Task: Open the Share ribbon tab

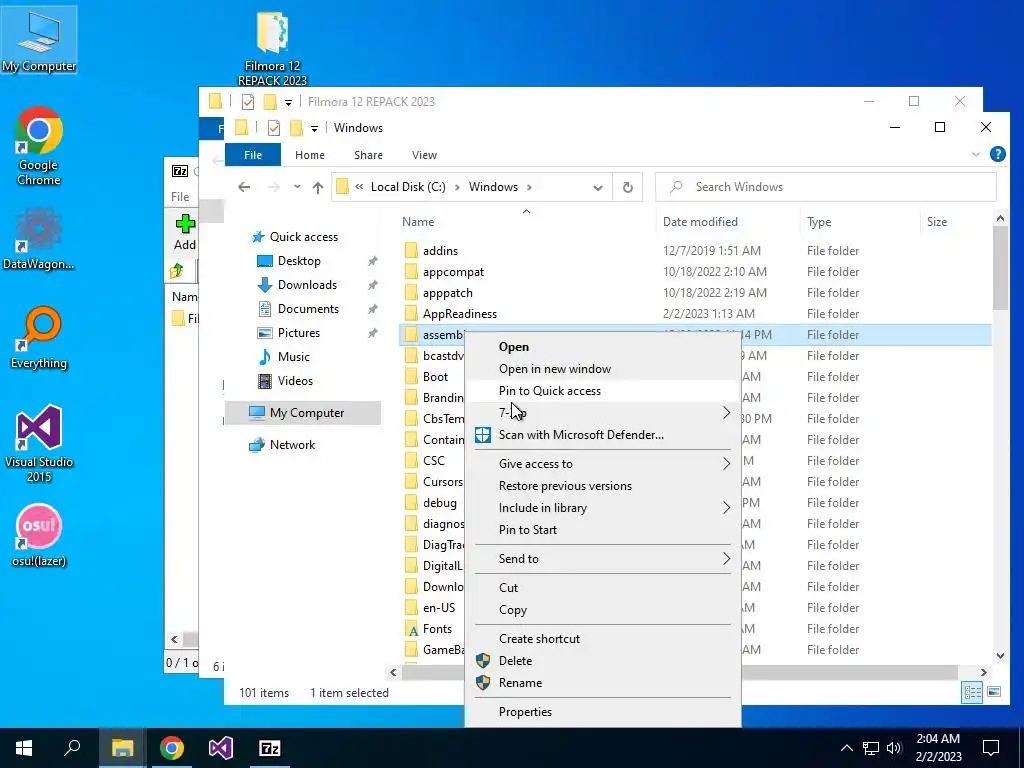Action: click(x=368, y=155)
